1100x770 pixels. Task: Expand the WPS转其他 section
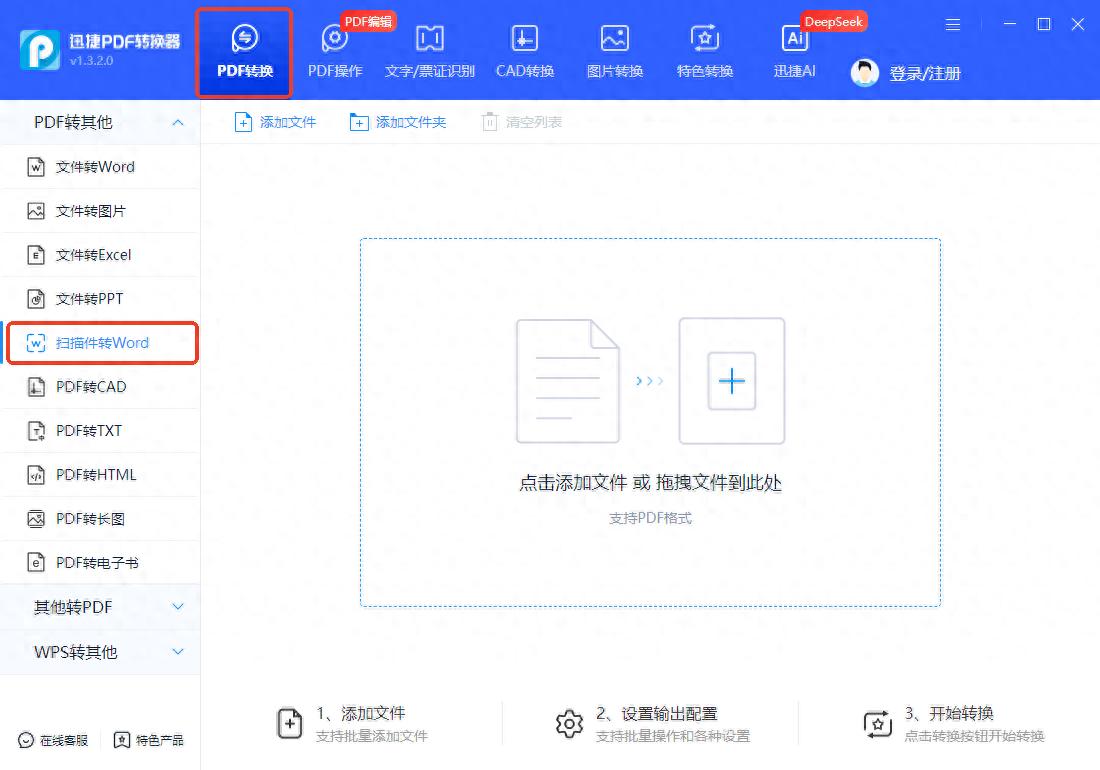coord(178,652)
